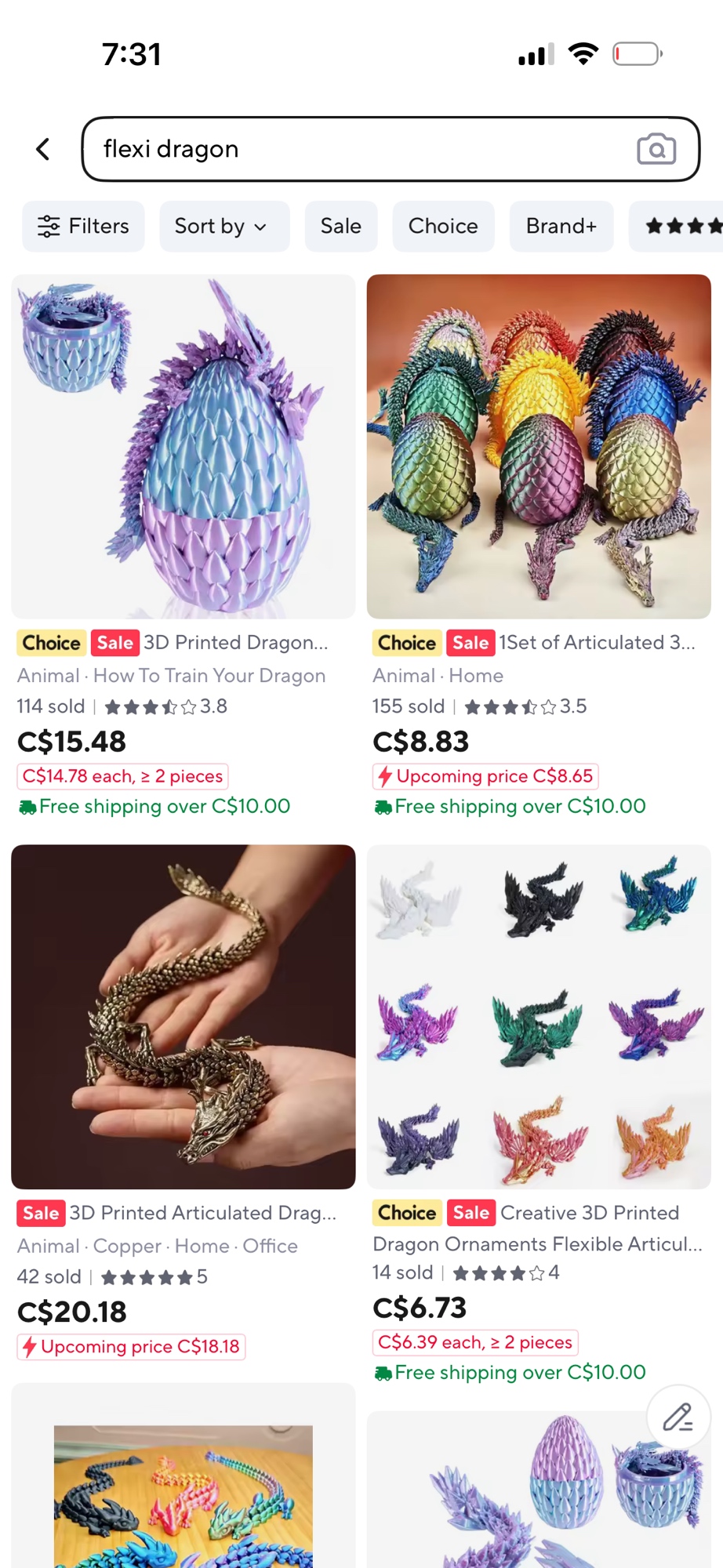Image resolution: width=723 pixels, height=1568 pixels.
Task: Tap Upcoming price C$18.18 tag
Action: (x=131, y=1346)
